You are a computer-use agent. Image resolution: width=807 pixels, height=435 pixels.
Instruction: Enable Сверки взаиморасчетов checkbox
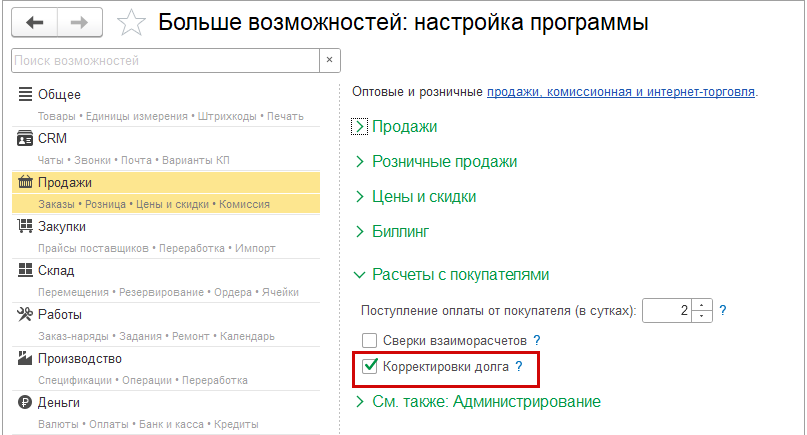pos(370,340)
